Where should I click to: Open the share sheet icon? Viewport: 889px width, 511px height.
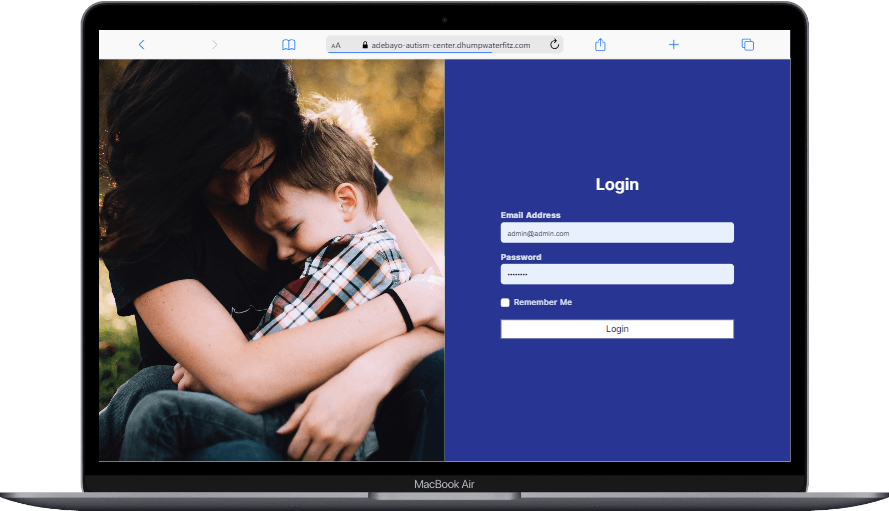[x=600, y=45]
